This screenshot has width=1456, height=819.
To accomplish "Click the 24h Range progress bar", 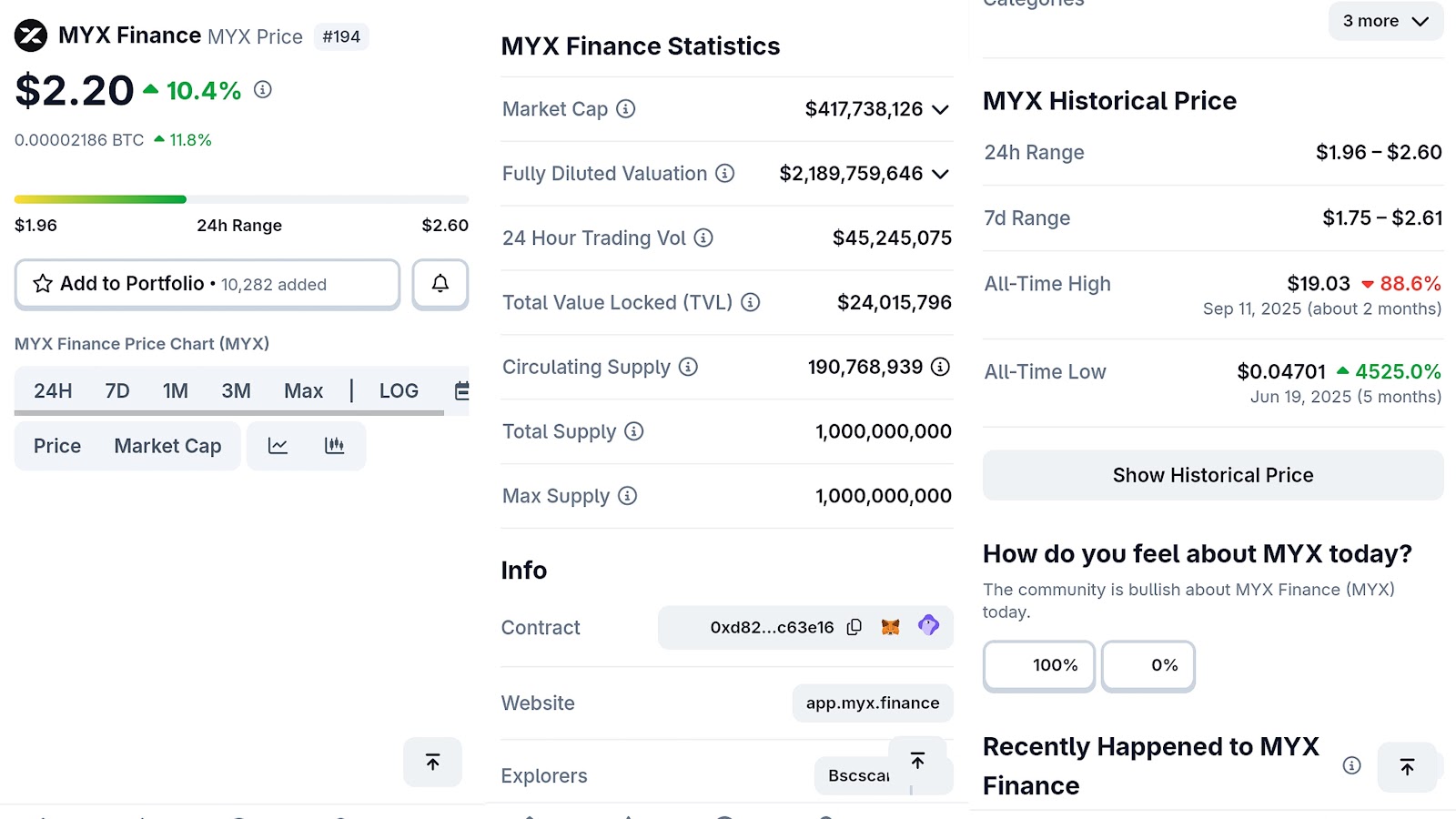I will pyautogui.click(x=240, y=198).
